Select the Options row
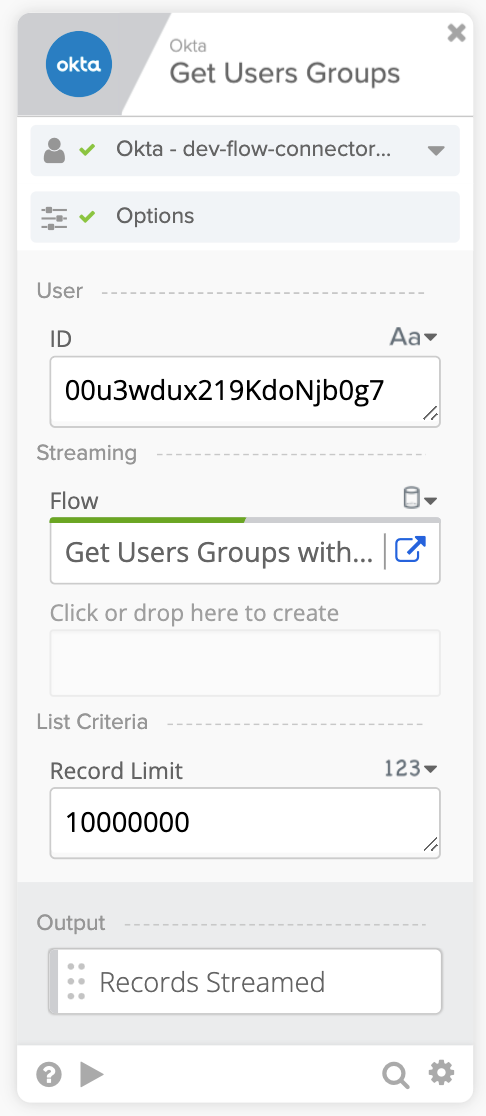 pos(245,216)
